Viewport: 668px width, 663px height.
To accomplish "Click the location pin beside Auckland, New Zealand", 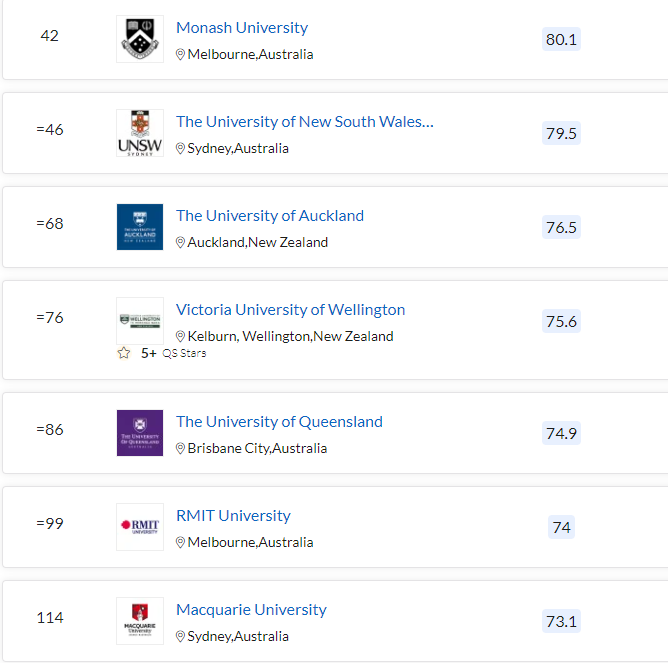I will [x=180, y=242].
